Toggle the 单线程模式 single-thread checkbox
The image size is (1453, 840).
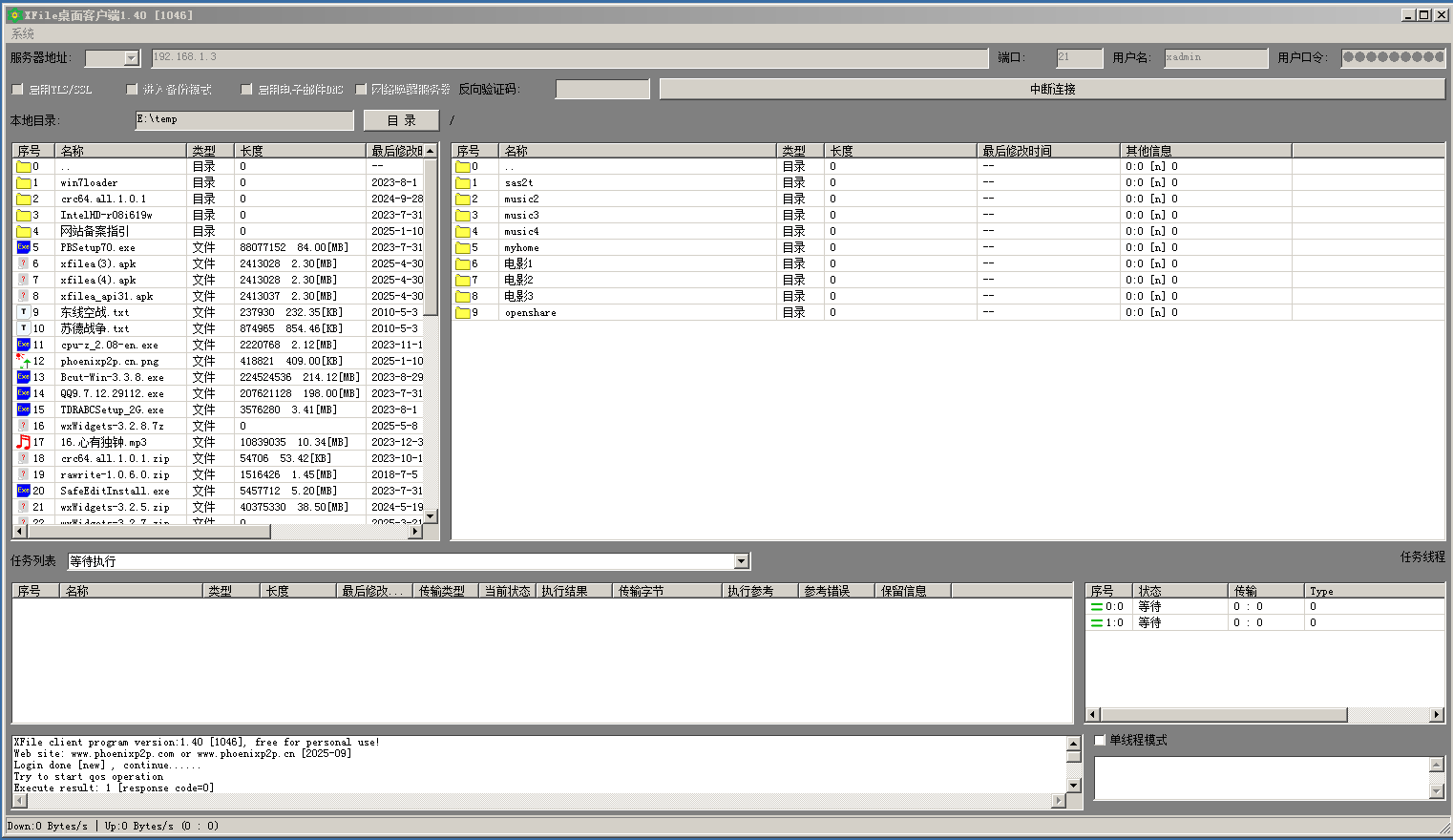[x=1100, y=740]
